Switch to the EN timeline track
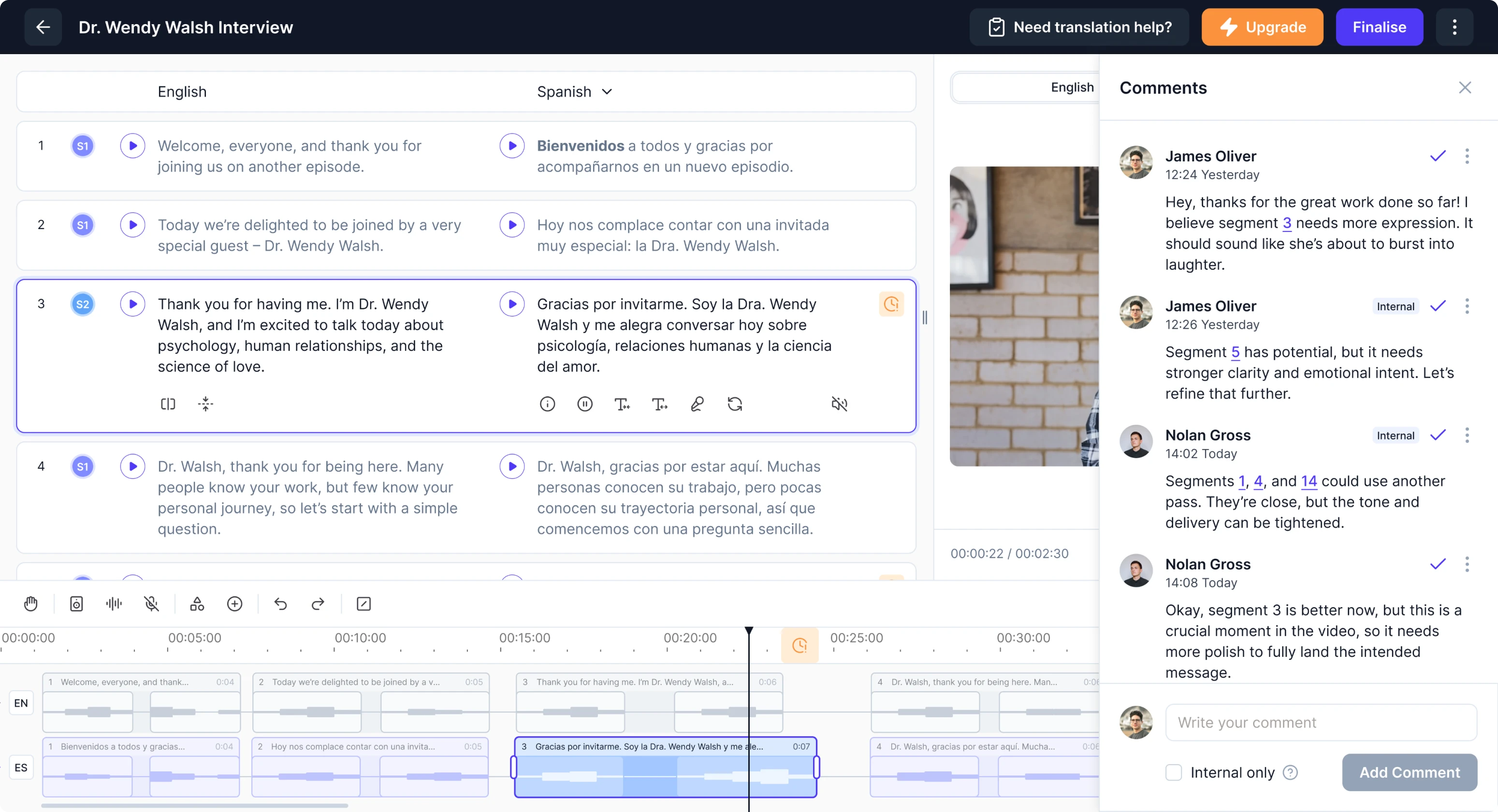 coord(22,703)
